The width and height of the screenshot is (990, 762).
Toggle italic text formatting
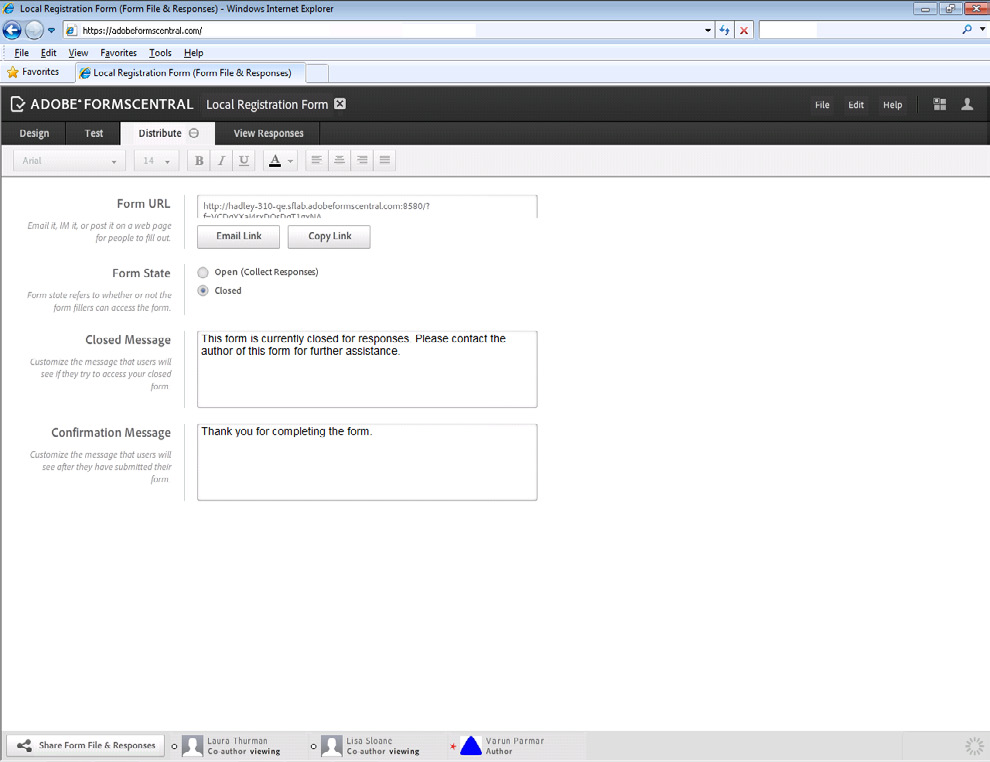(221, 161)
